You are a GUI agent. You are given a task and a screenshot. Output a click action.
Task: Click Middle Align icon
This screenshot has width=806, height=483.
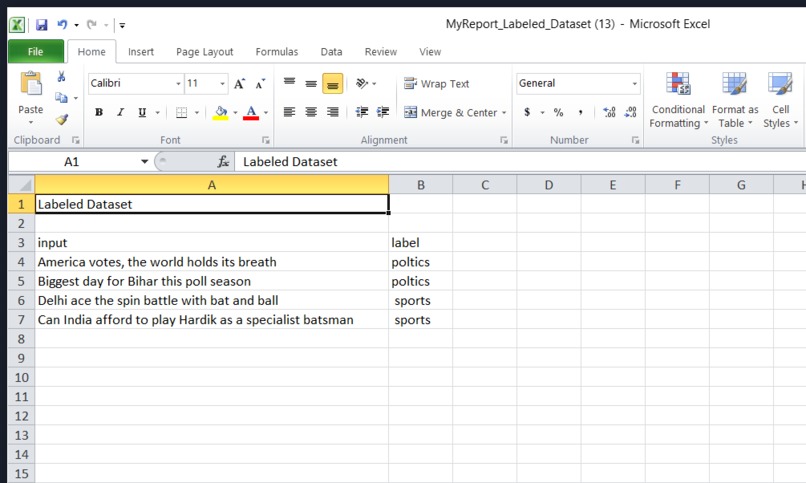311,83
